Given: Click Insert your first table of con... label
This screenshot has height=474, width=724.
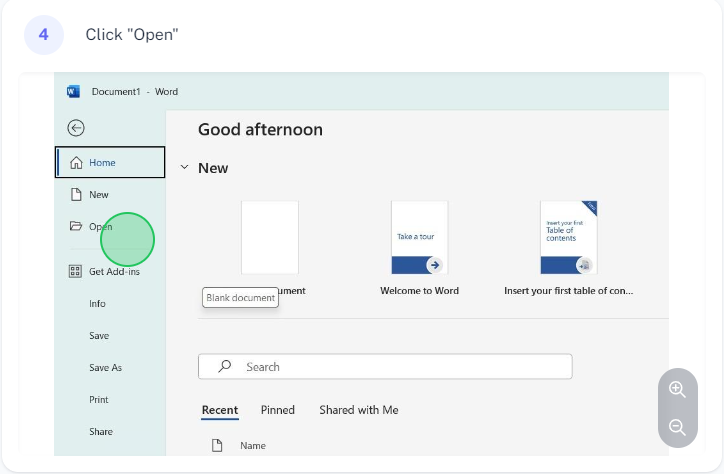Looking at the screenshot, I should (568, 291).
